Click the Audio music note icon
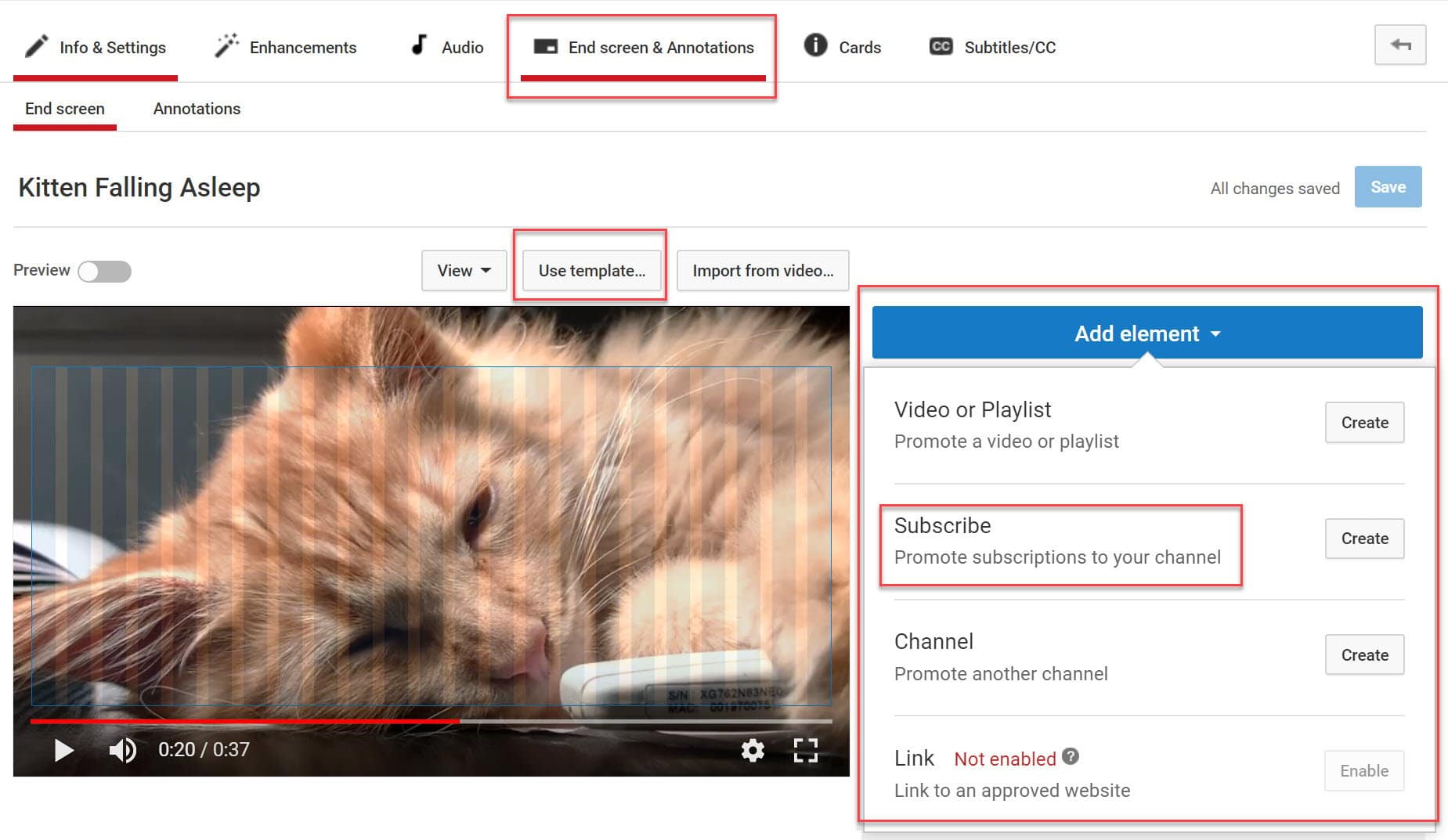Screen dimensions: 1448x840 (x=417, y=45)
